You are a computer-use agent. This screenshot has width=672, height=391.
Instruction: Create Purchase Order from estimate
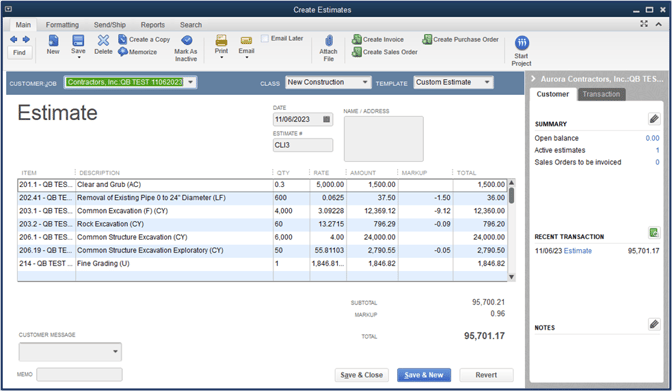460,39
